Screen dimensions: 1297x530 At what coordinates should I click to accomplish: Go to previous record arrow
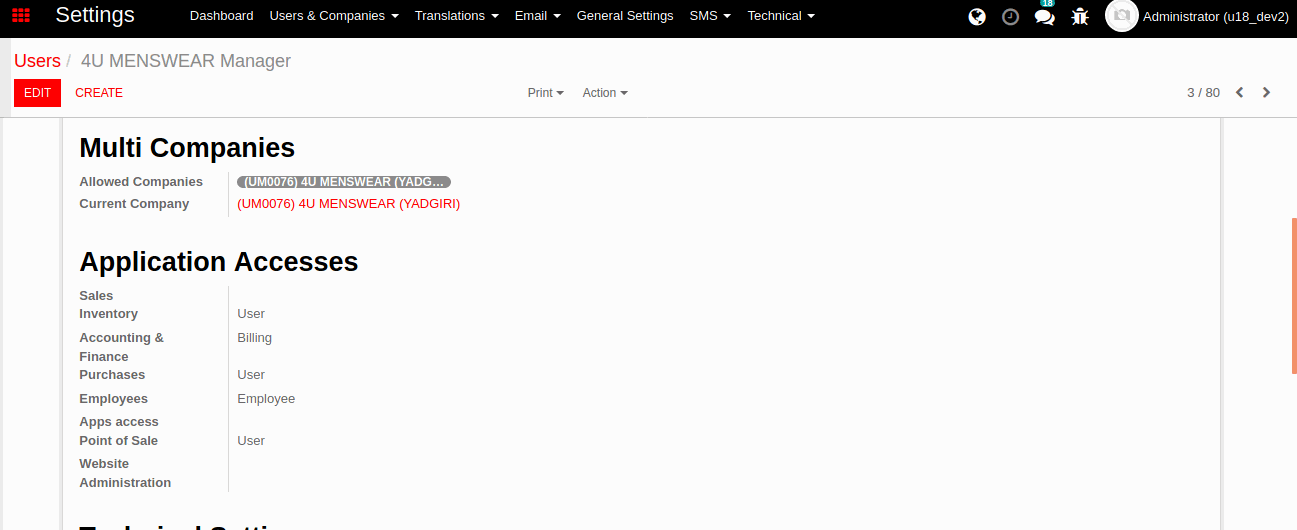[x=1239, y=93]
